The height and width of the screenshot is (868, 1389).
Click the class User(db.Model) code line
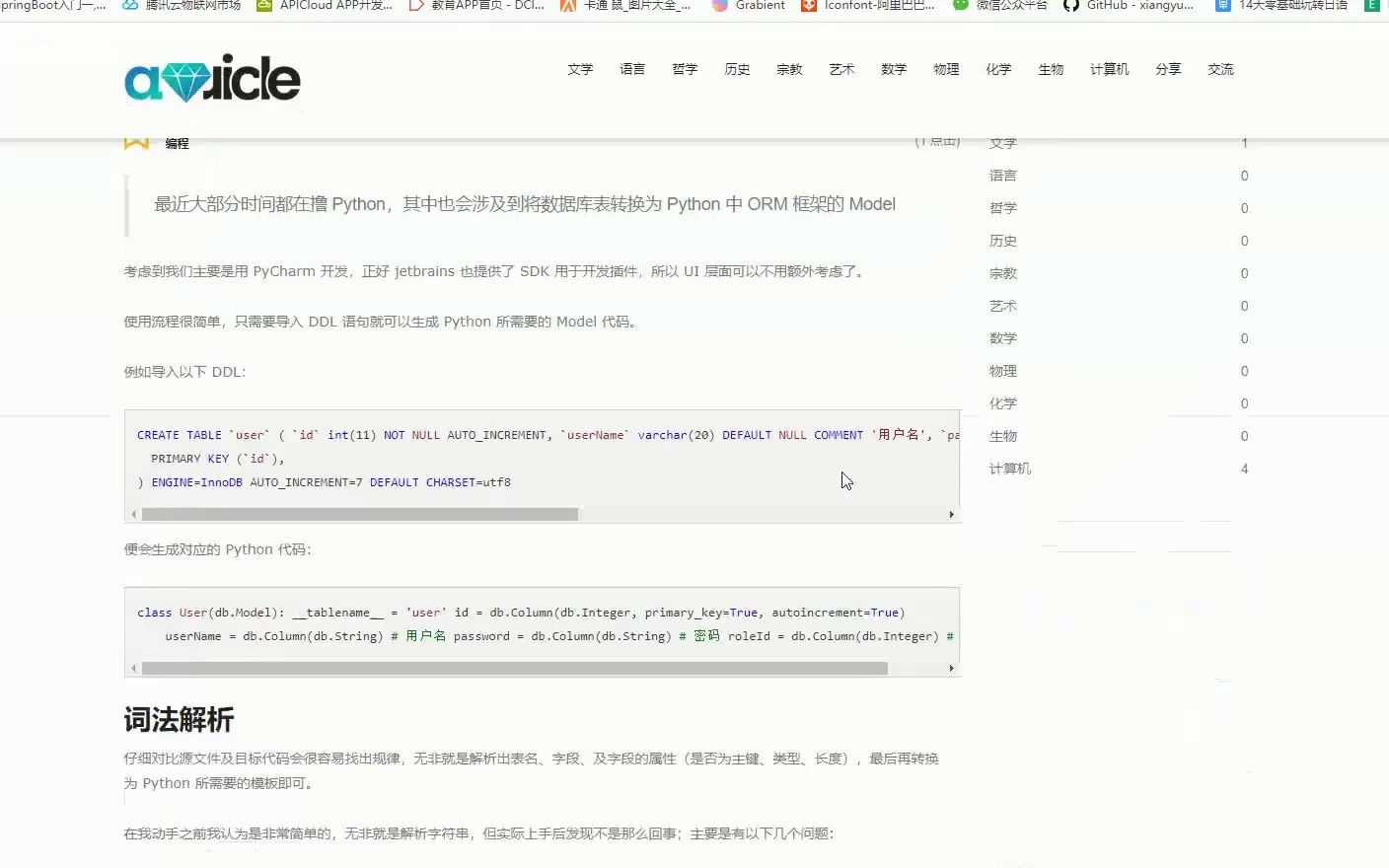tap(521, 613)
